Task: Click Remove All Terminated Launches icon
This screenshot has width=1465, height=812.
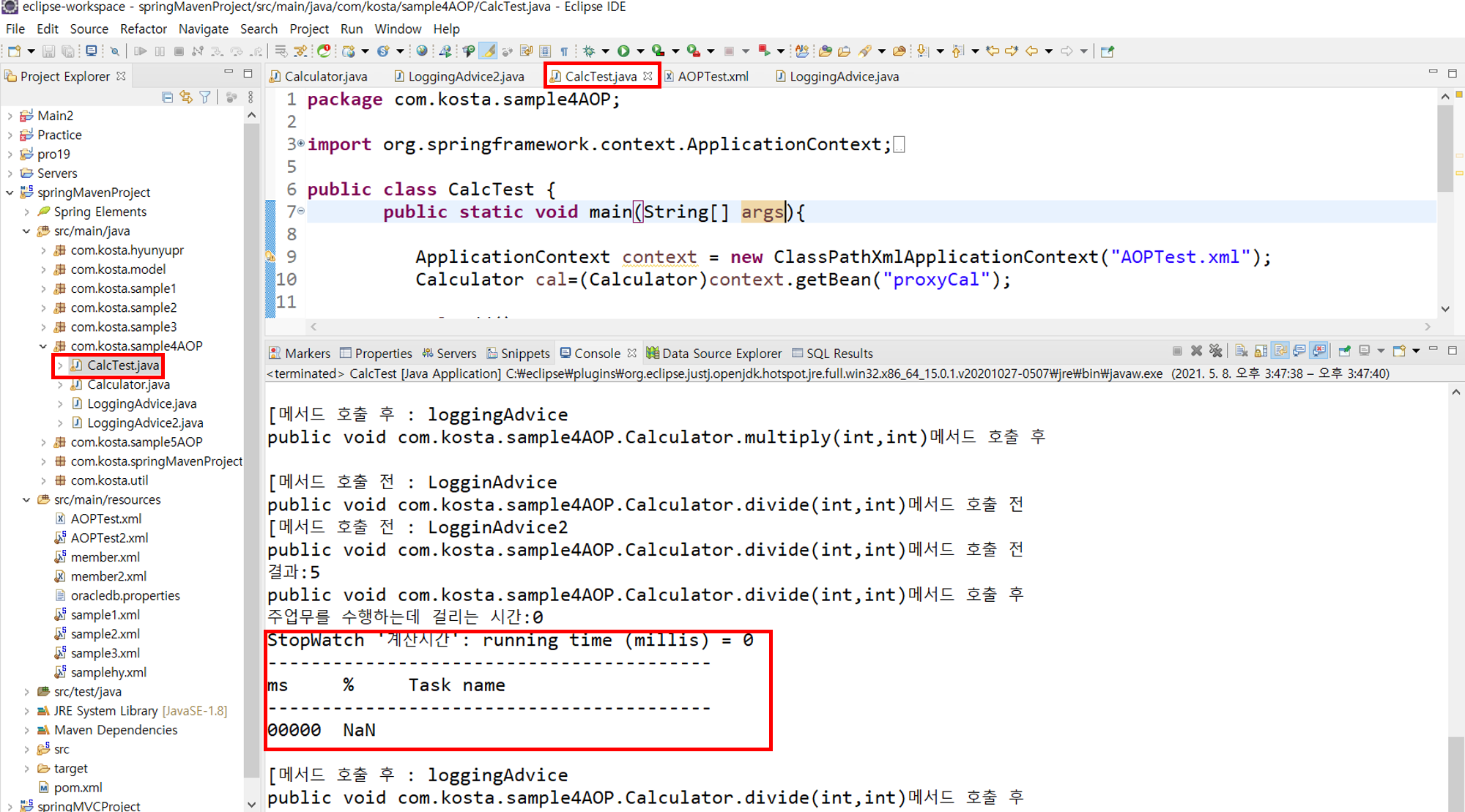Action: point(1216,351)
